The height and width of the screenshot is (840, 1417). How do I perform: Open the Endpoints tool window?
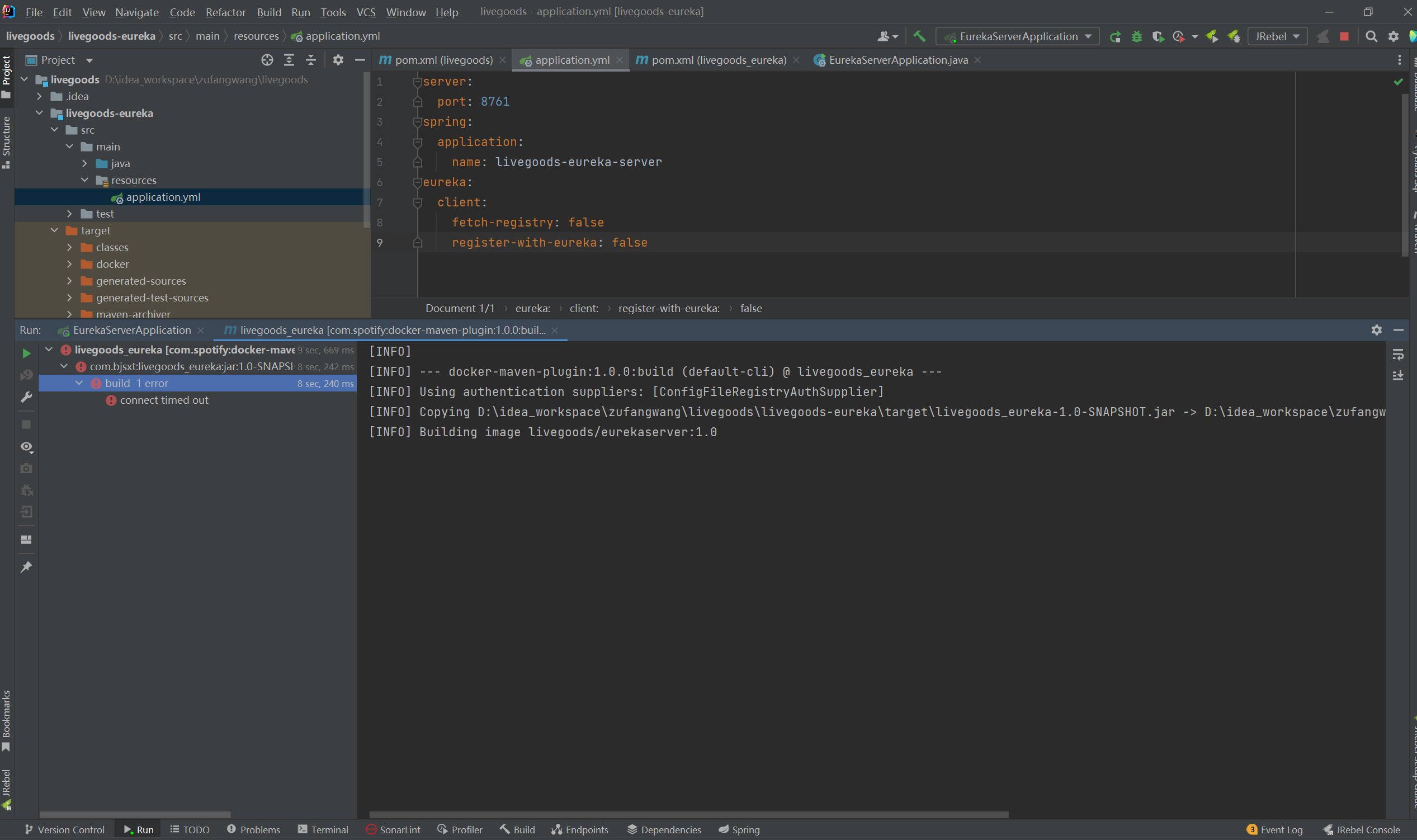tap(580, 830)
